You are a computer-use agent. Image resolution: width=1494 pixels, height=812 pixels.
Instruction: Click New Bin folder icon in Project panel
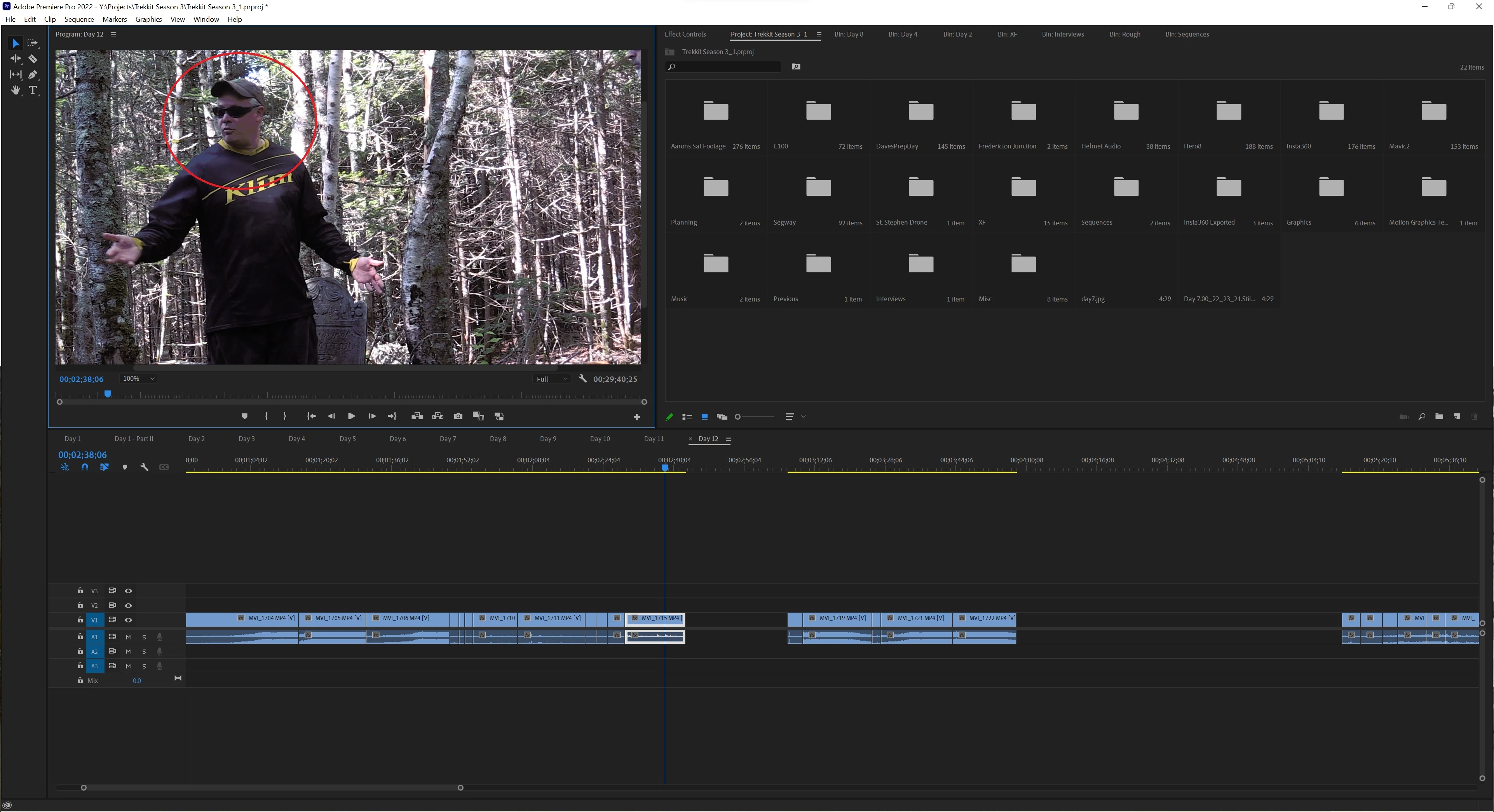tap(1439, 416)
